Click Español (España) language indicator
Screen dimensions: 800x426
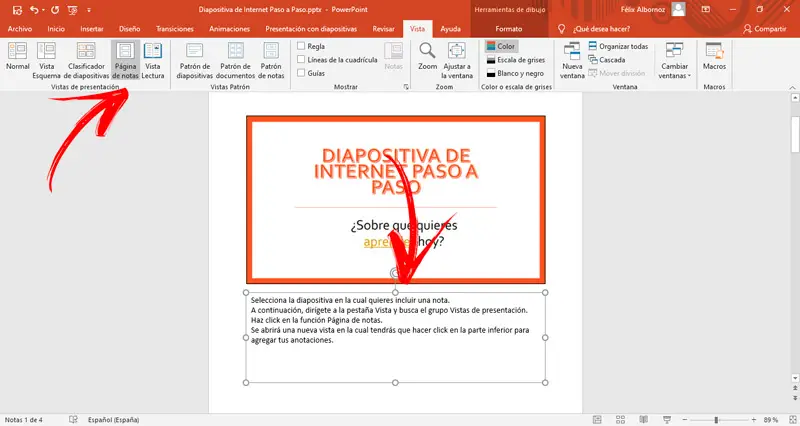tap(113, 420)
